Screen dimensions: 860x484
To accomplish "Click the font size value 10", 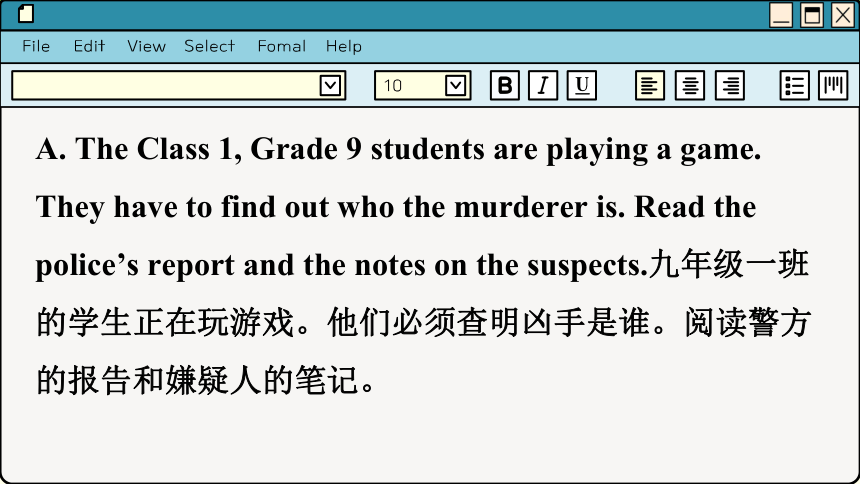I will 393,86.
